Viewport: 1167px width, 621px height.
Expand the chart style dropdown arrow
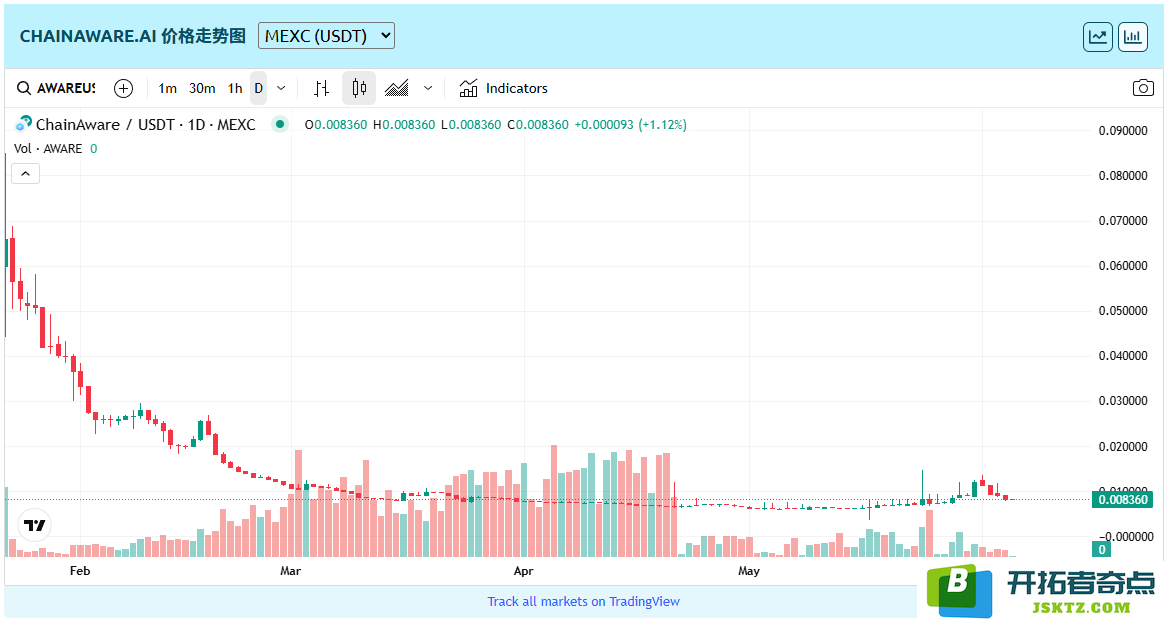[x=428, y=89]
